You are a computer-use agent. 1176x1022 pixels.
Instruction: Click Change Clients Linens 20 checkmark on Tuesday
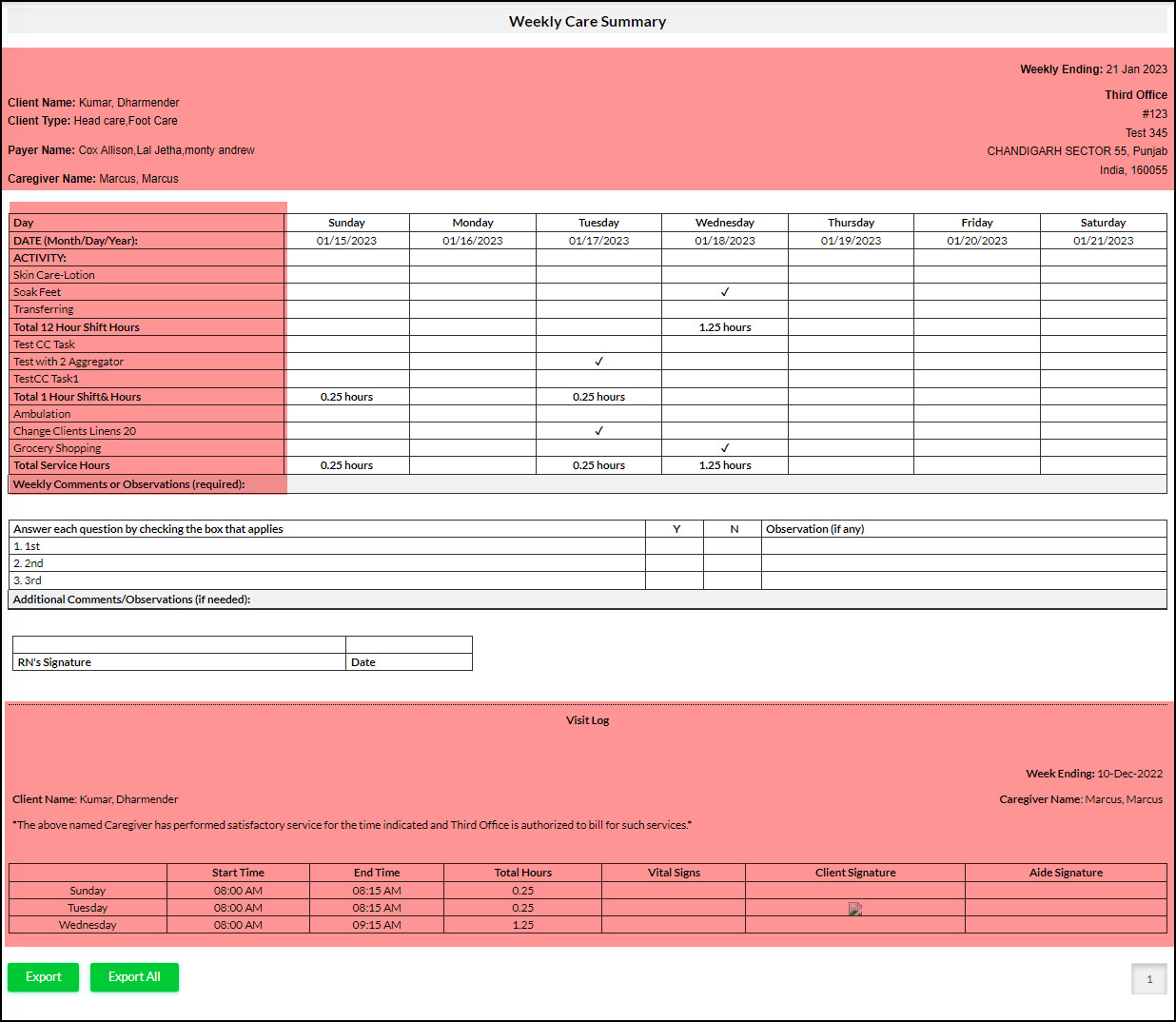598,431
